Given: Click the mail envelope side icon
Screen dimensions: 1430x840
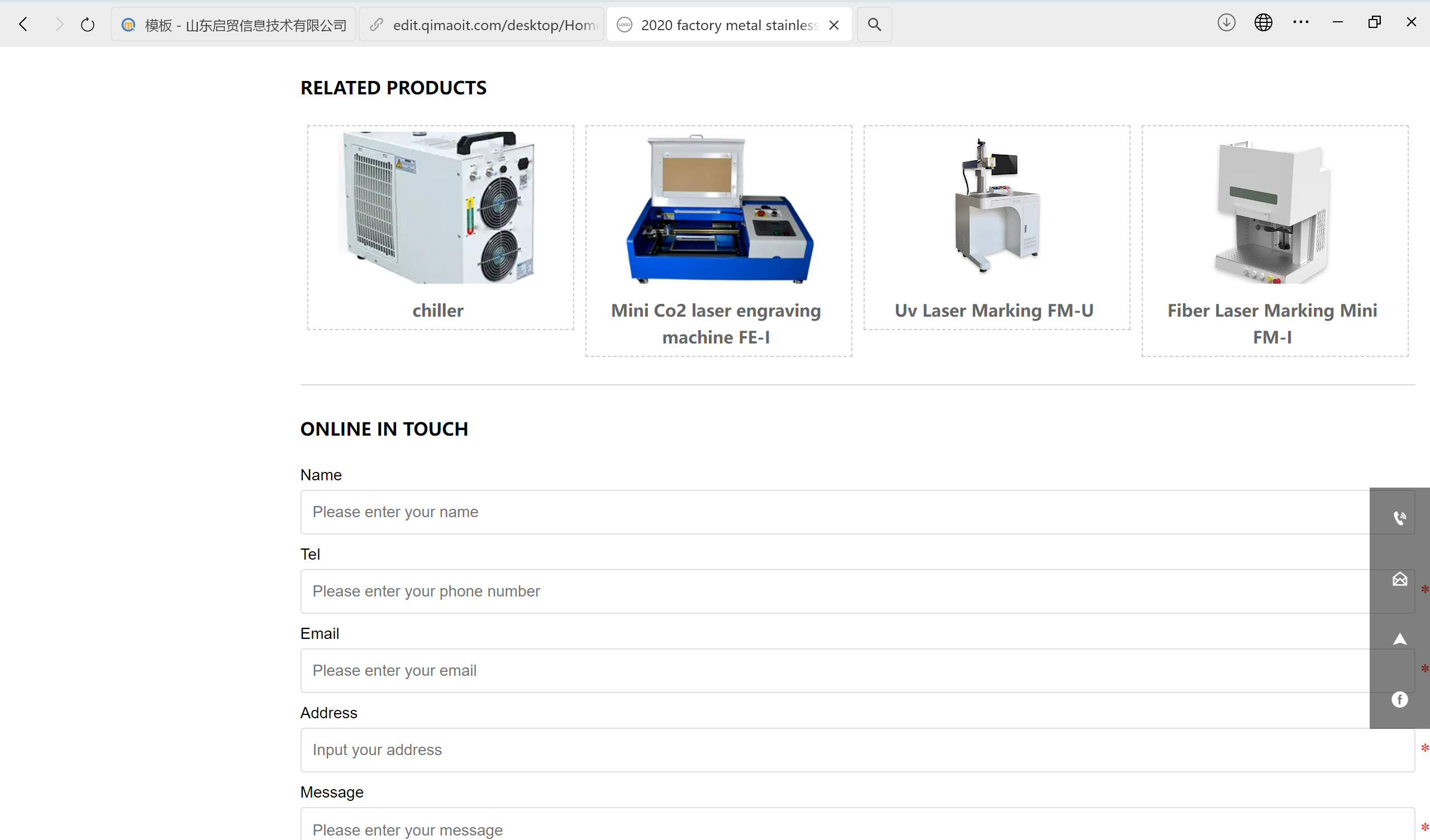Looking at the screenshot, I should pos(1399,579).
